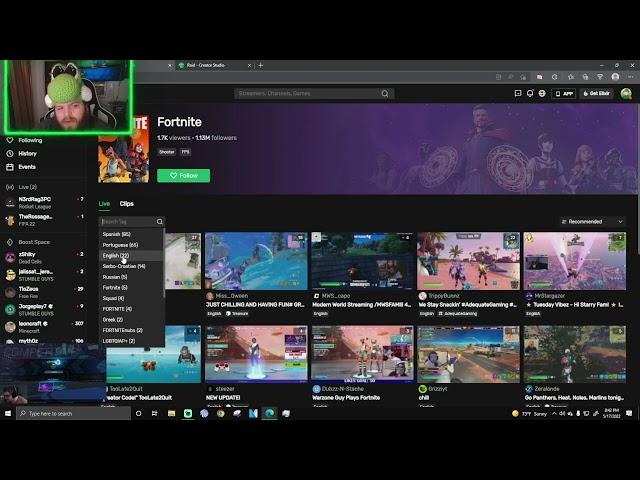
Task: Open leoncraft Minecraft channel in sidebar
Action: 44,327
